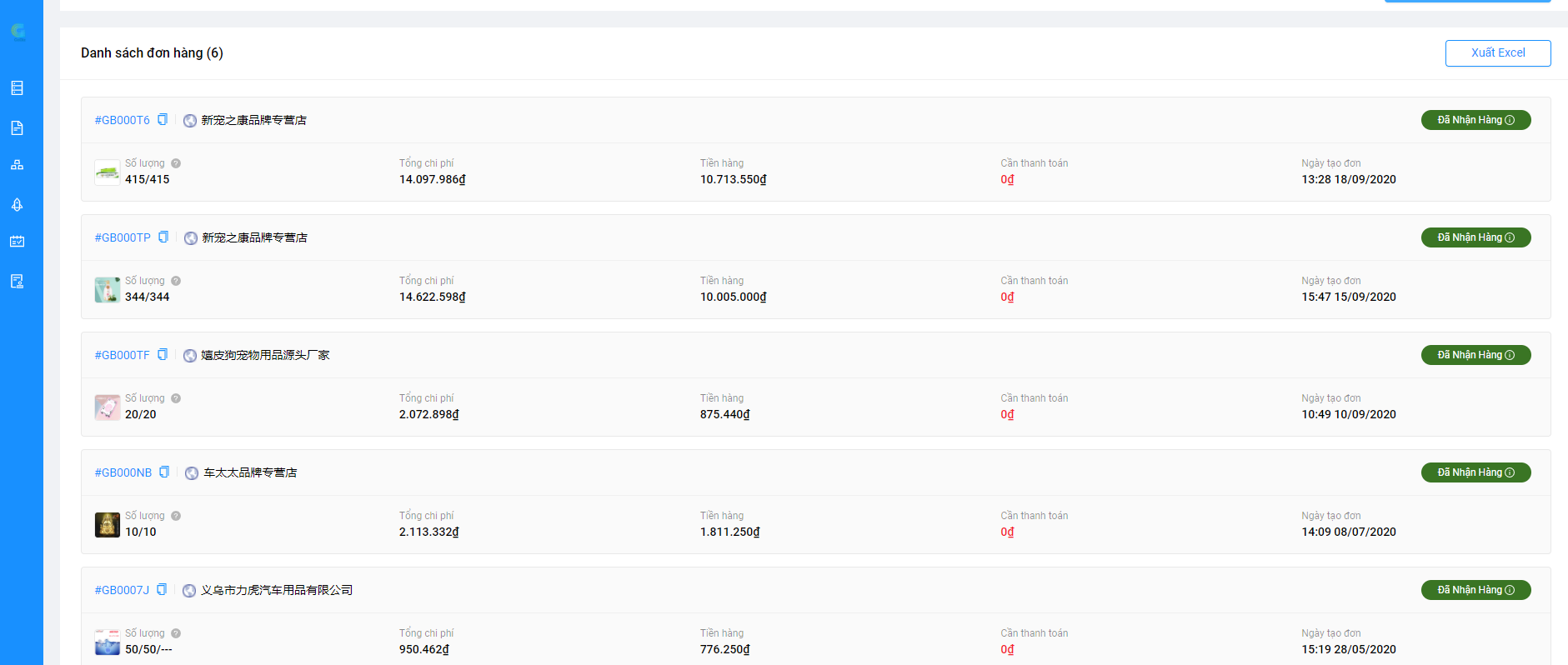Open seller 义乌市力虎汽车用品有限公司
Screen dimensions: 1568x665
pyautogui.click(x=277, y=591)
